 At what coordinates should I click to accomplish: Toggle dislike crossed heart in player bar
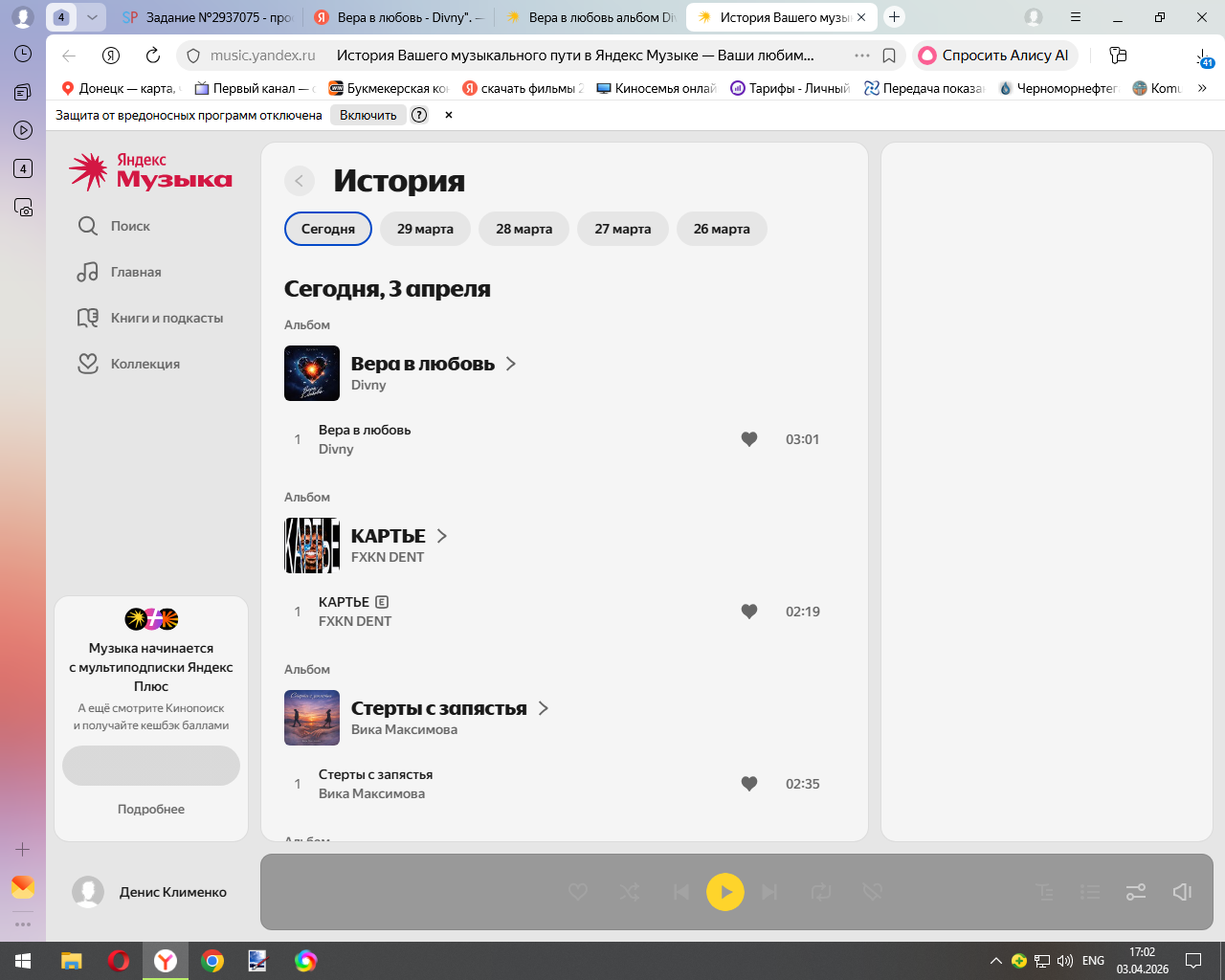click(x=872, y=892)
